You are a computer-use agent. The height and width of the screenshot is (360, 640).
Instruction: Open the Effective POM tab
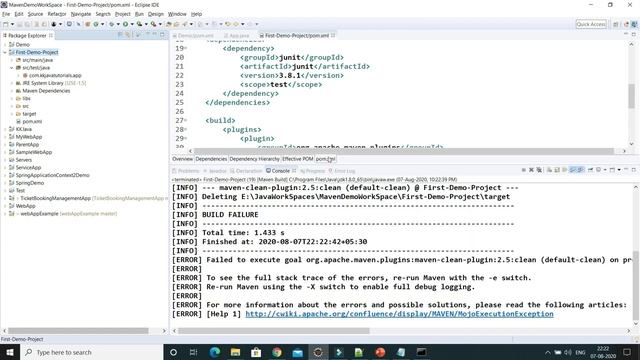pyautogui.click(x=298, y=159)
